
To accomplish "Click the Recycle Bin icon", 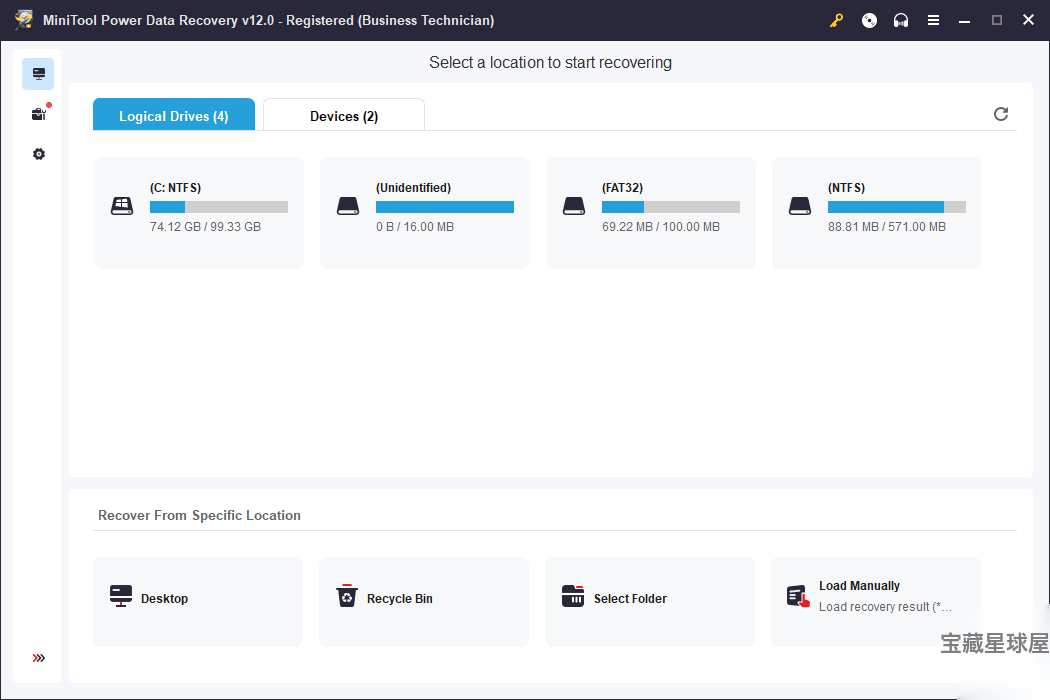I will 347,596.
